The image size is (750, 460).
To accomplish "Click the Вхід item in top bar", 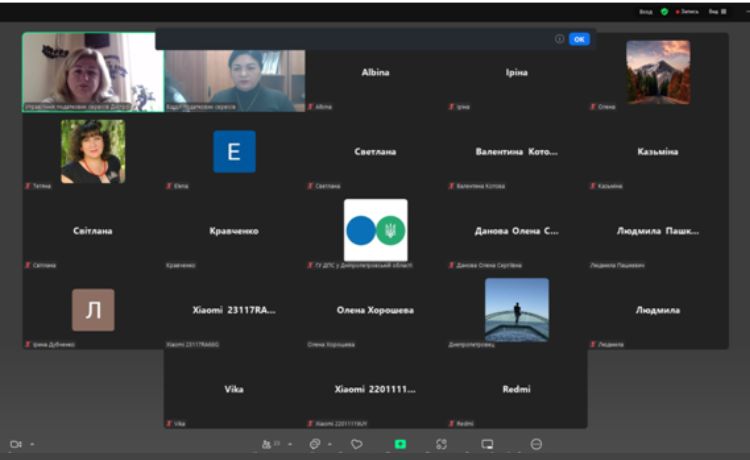I will (x=646, y=12).
